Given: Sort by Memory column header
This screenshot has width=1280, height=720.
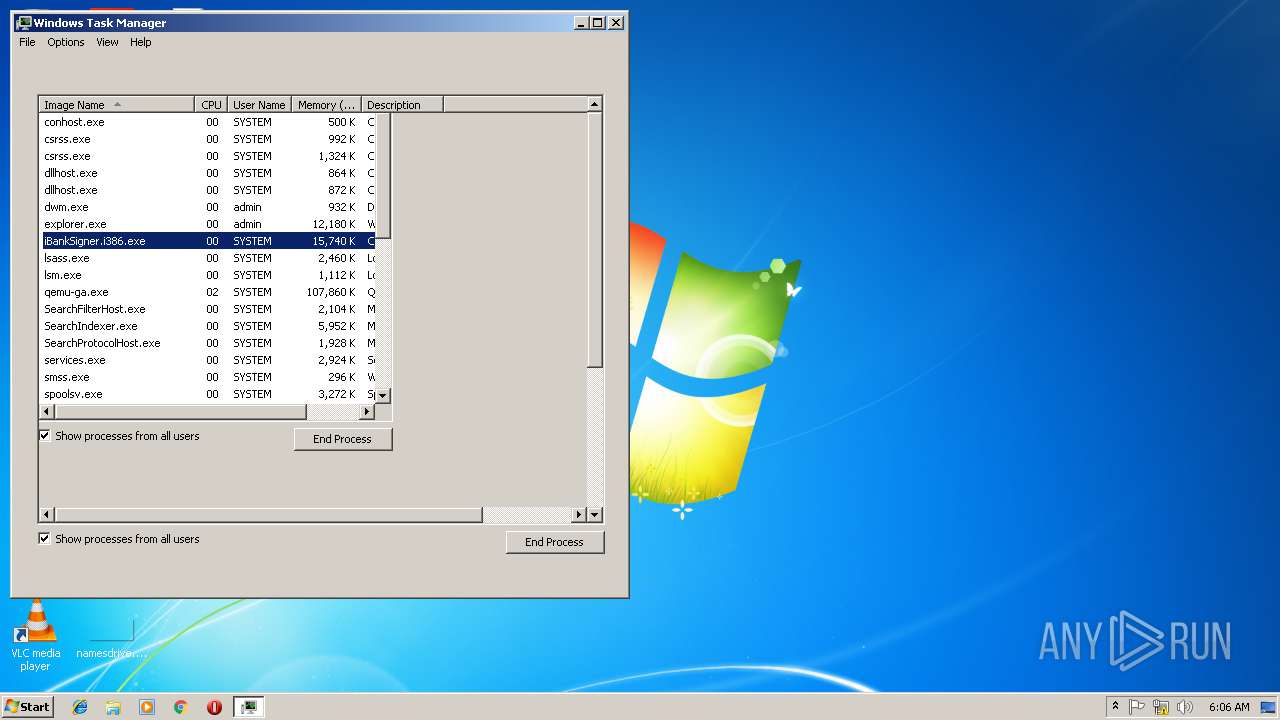Looking at the screenshot, I should 326,105.
